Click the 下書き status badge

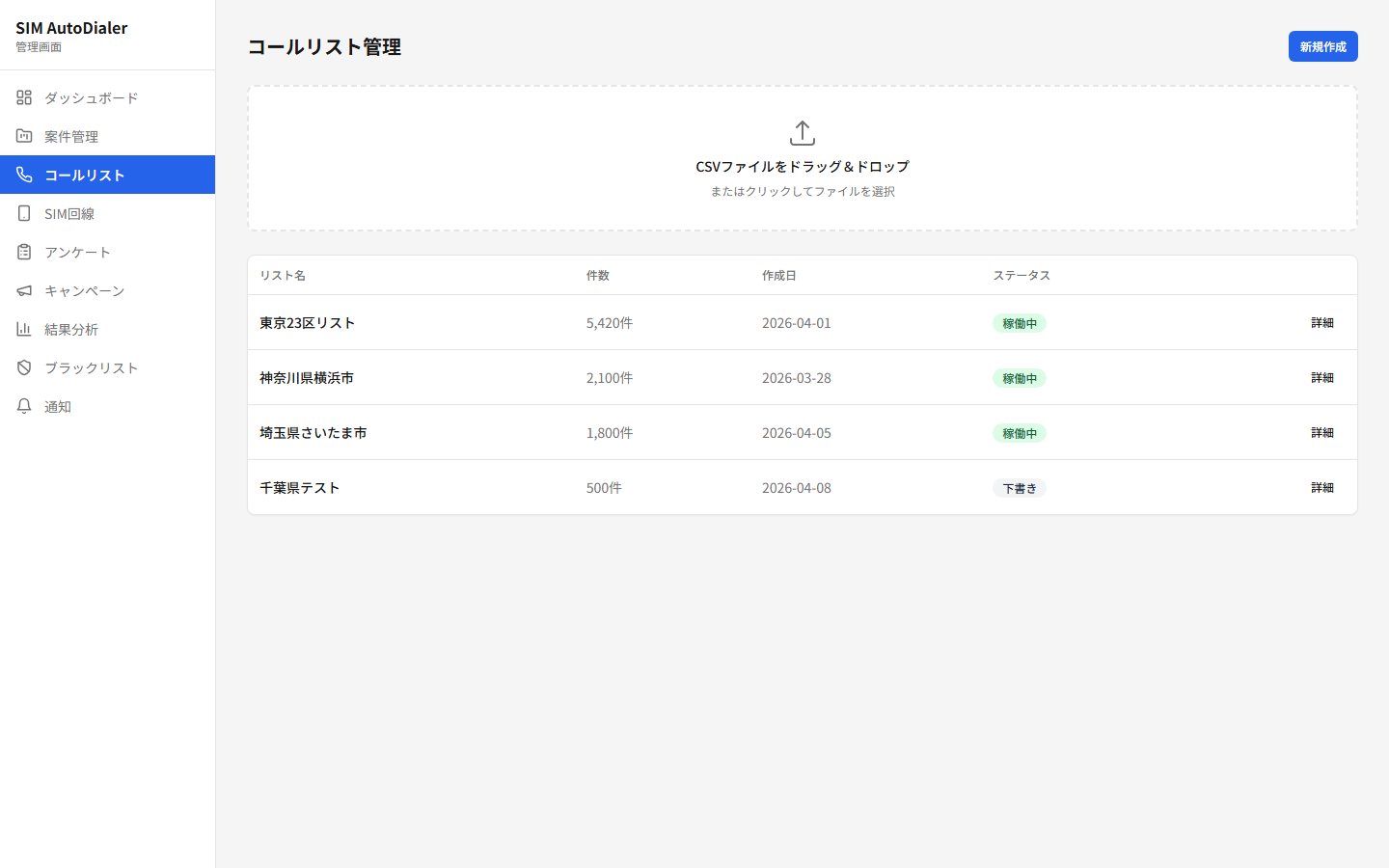[x=1020, y=488]
